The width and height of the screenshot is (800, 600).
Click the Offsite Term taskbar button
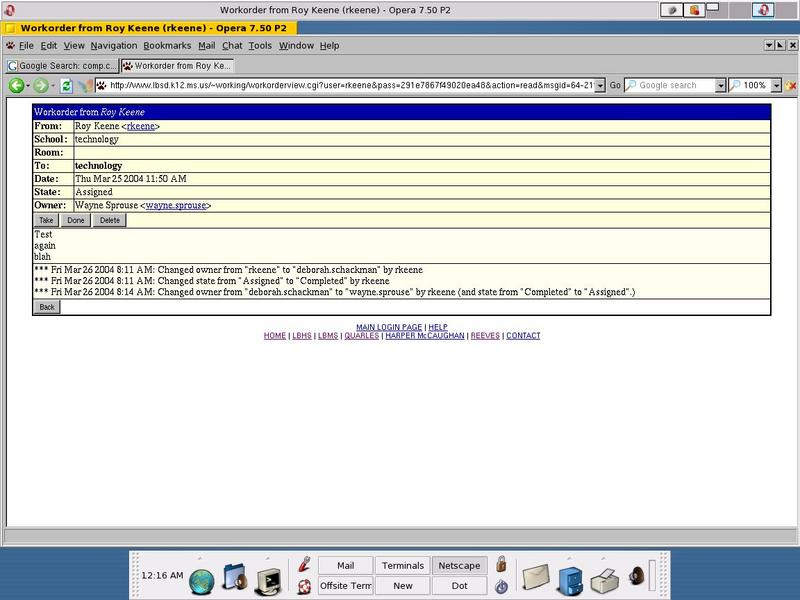[x=345, y=586]
